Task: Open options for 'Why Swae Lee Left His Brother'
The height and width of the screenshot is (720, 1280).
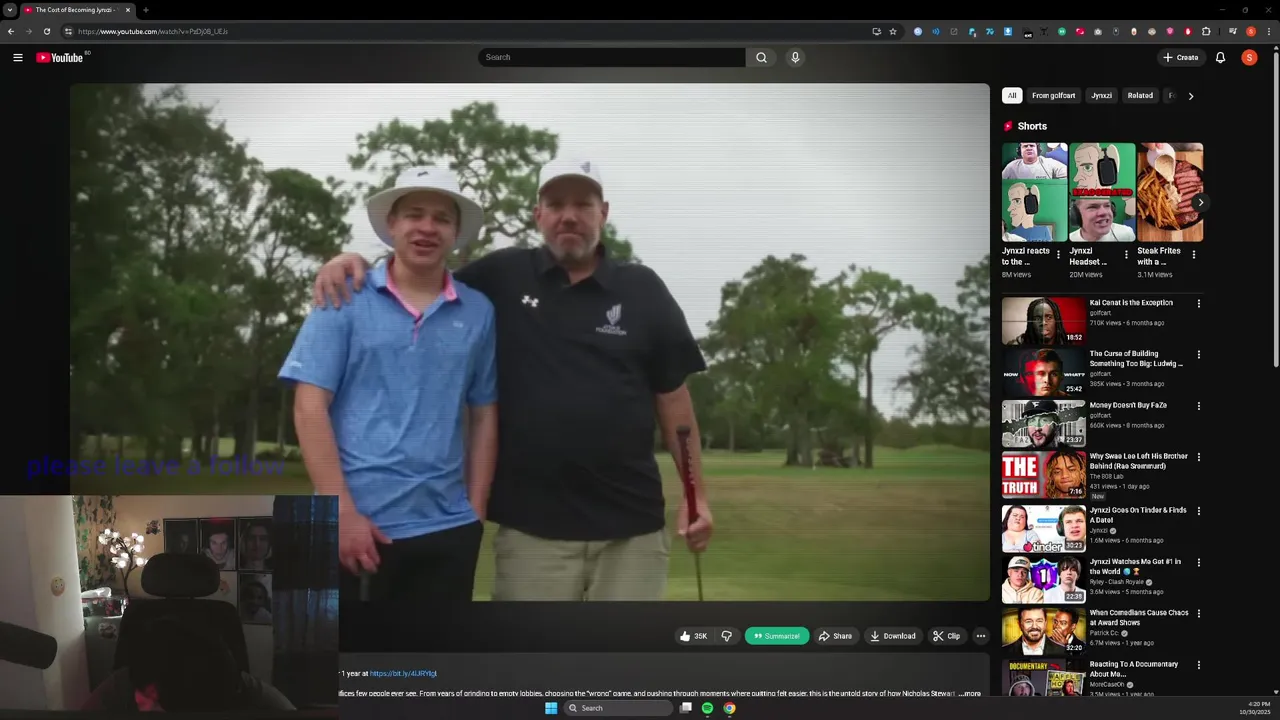Action: click(x=1198, y=457)
